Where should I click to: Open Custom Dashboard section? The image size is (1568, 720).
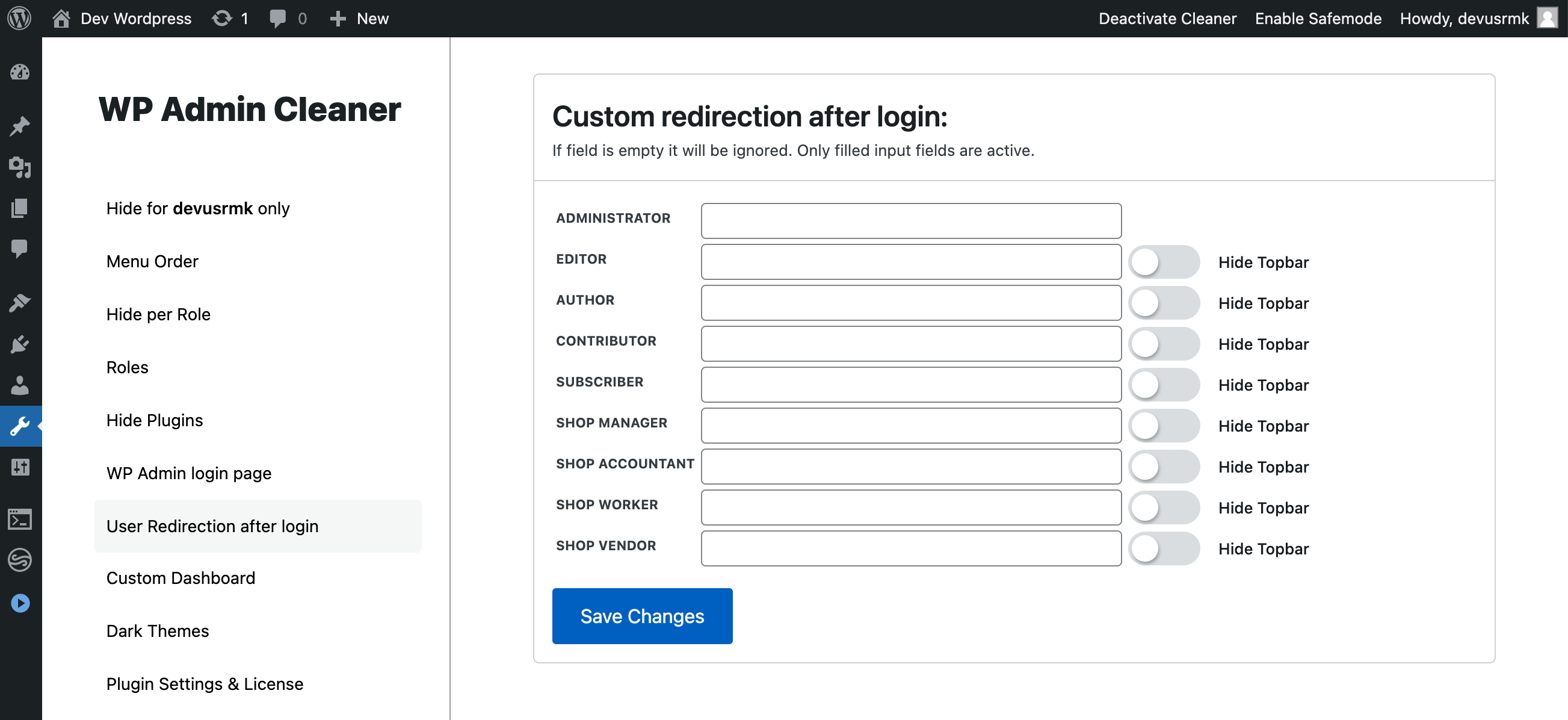click(181, 578)
